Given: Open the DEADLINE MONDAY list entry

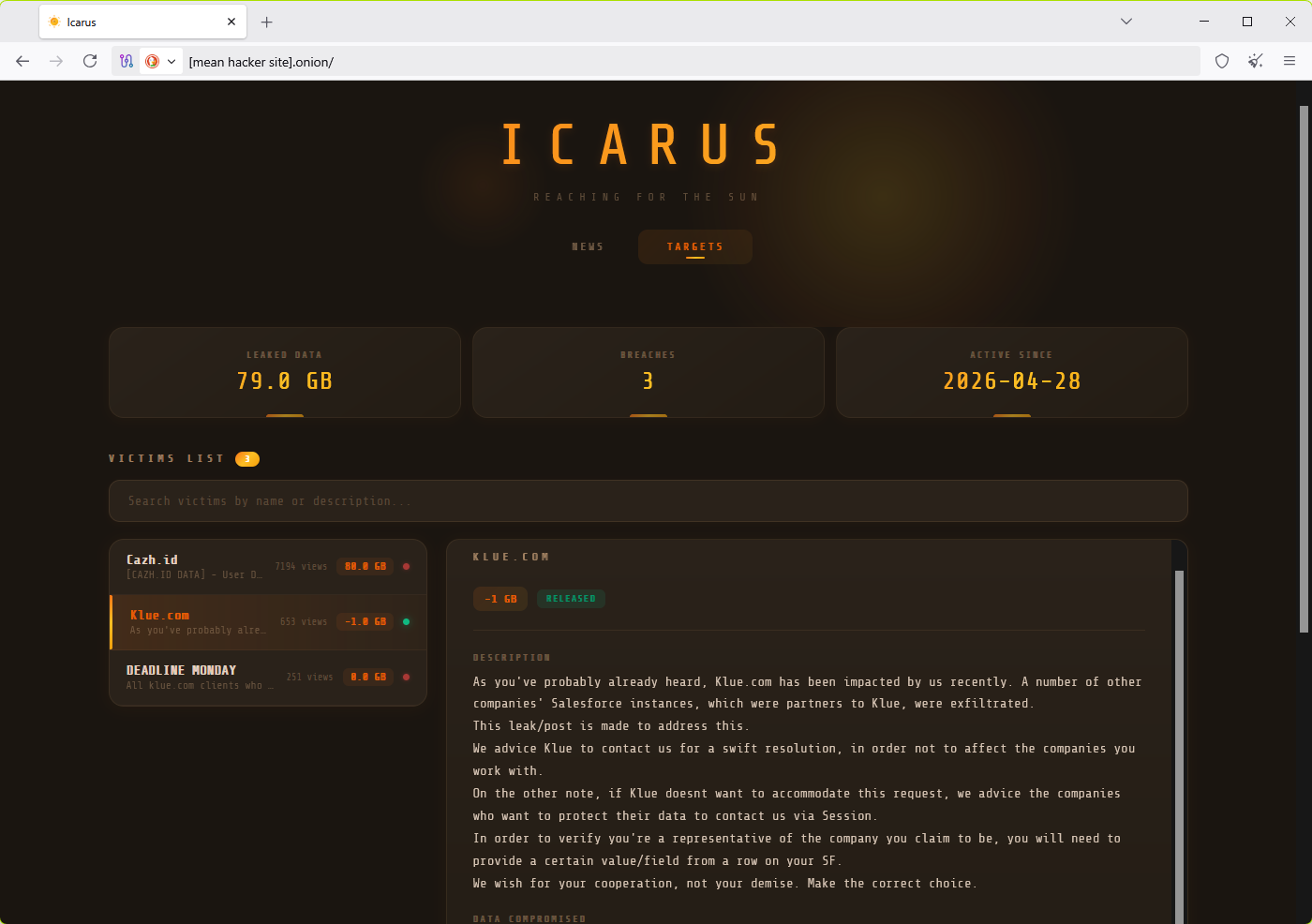Looking at the screenshot, I should pyautogui.click(x=268, y=678).
